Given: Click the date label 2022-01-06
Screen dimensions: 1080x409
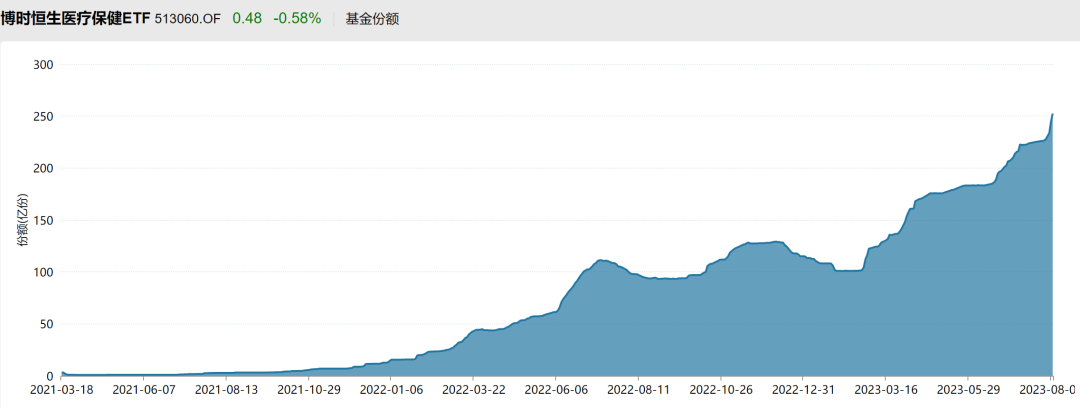Looking at the screenshot, I should tap(391, 390).
